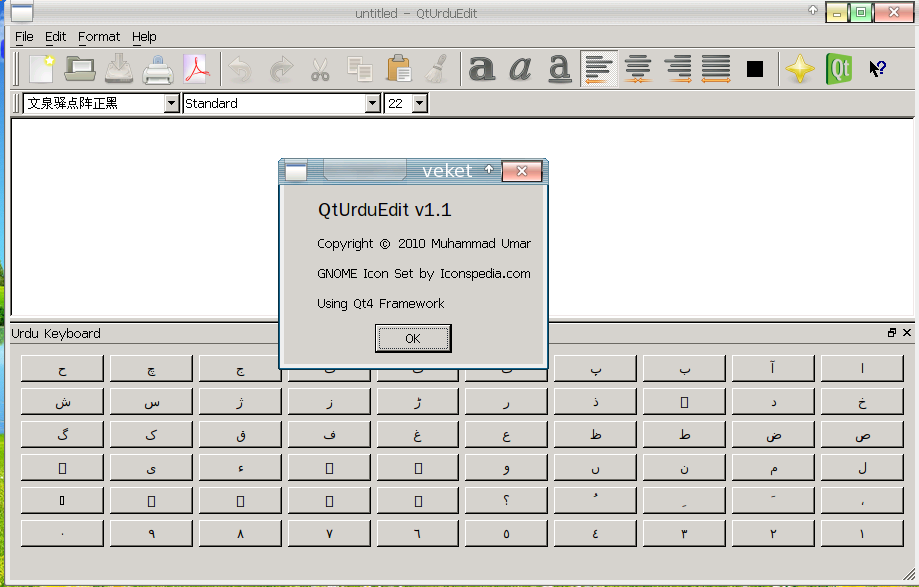Redo the last action
Viewport: 919px width, 587px height.
coord(281,69)
